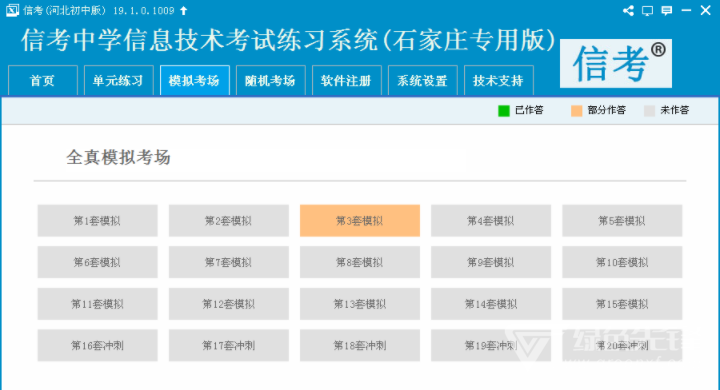Open the 系统设置 tab
Image resolution: width=720 pixels, height=390 pixels.
pyautogui.click(x=422, y=81)
